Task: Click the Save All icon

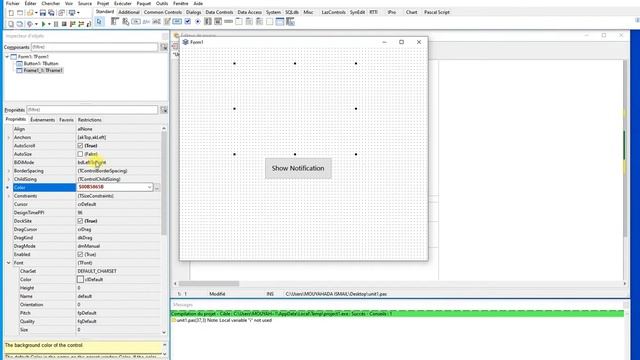Action: [51, 13]
